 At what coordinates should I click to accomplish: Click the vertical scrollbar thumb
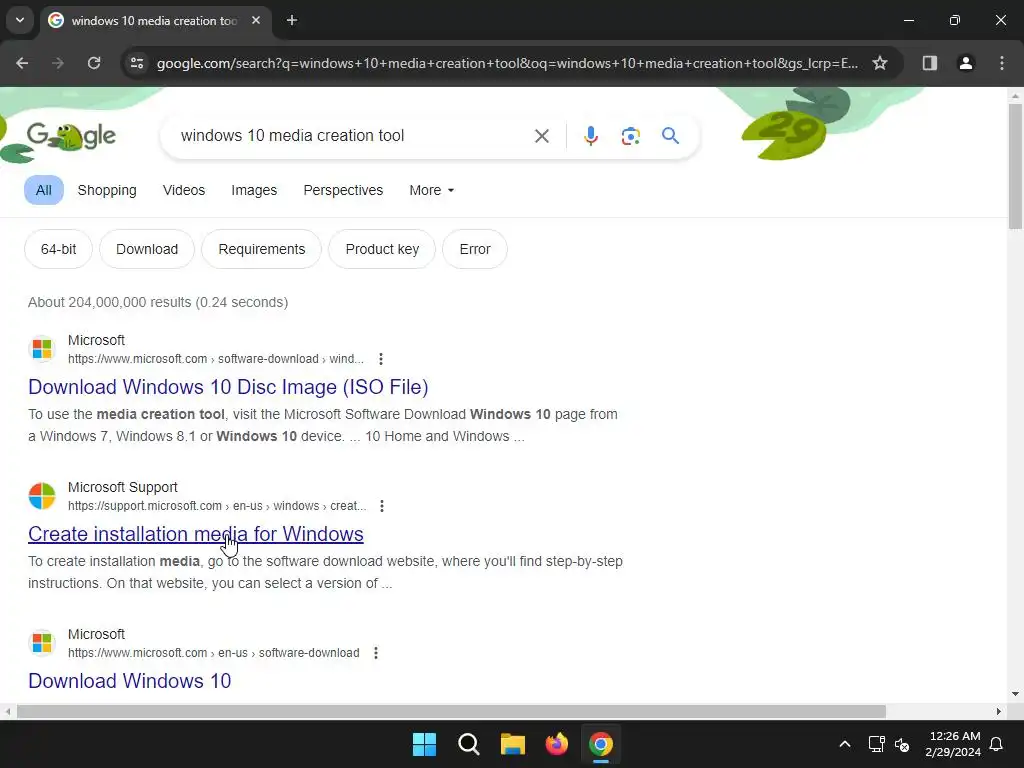1015,166
